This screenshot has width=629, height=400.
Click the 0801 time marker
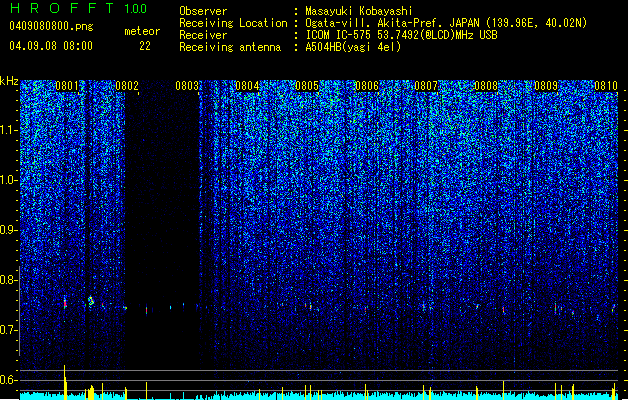click(67, 86)
